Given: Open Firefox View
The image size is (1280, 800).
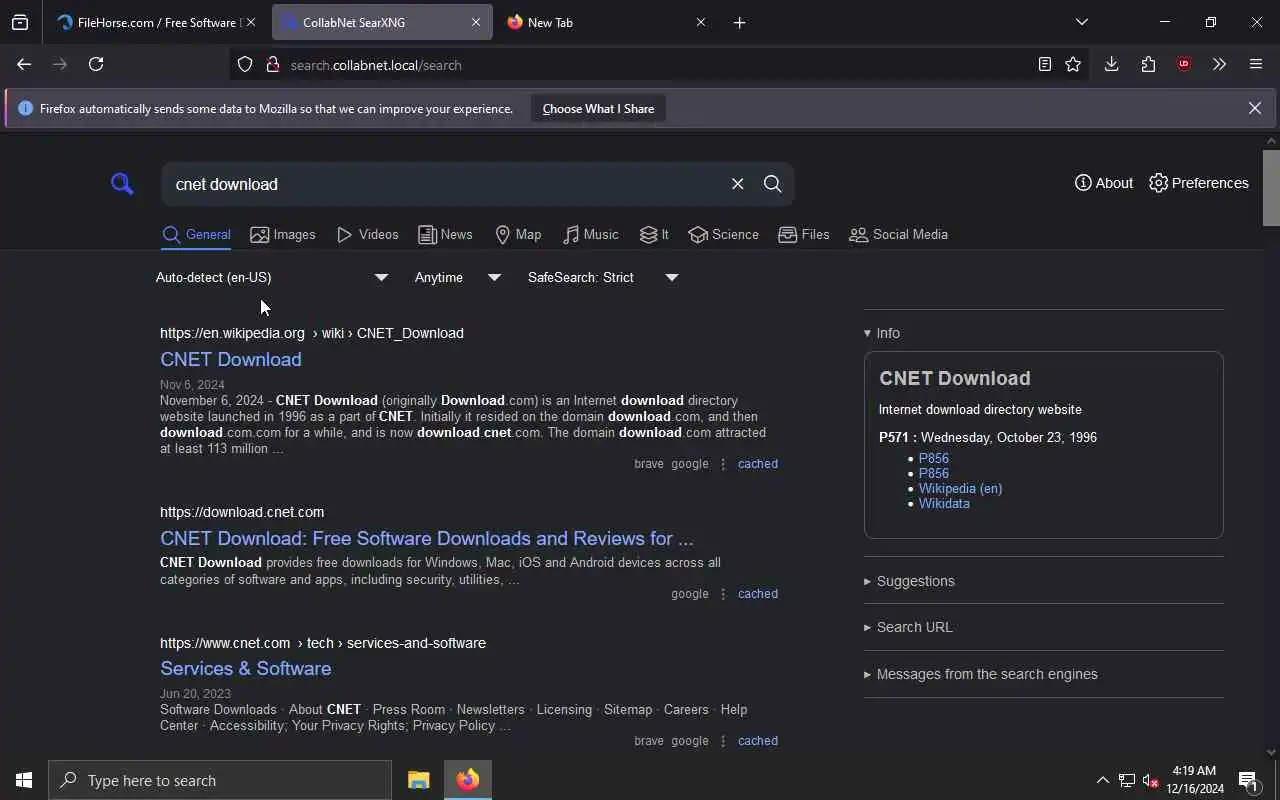Looking at the screenshot, I should coord(20,22).
